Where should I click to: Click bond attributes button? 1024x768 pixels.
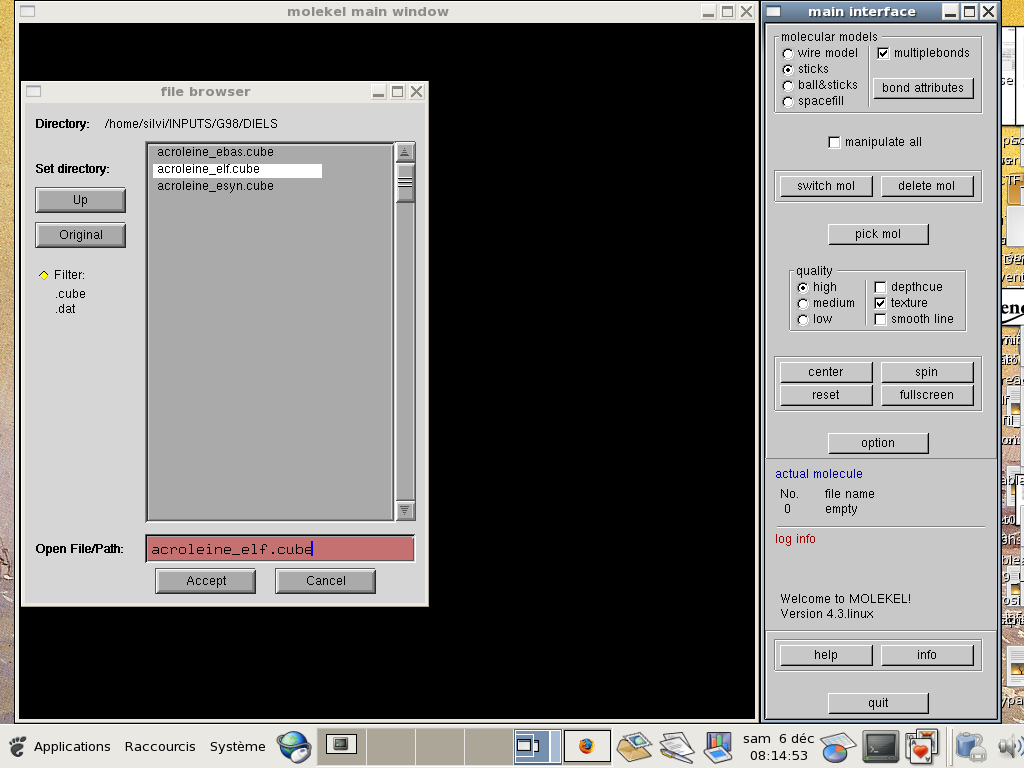(923, 88)
